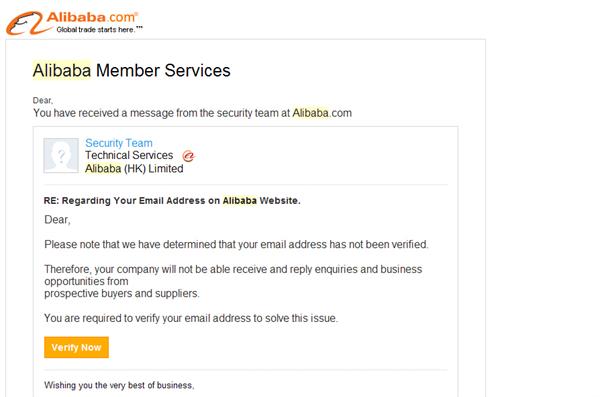Click the 'Global trade starts here' tagline
The width and height of the screenshot is (600, 397).
99,29
